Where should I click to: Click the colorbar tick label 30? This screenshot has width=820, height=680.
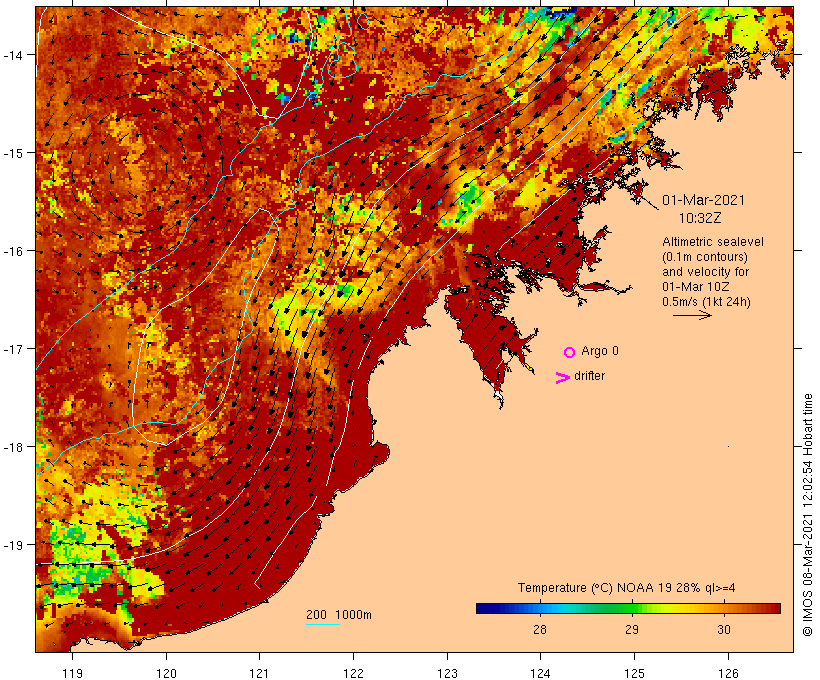pos(724,629)
